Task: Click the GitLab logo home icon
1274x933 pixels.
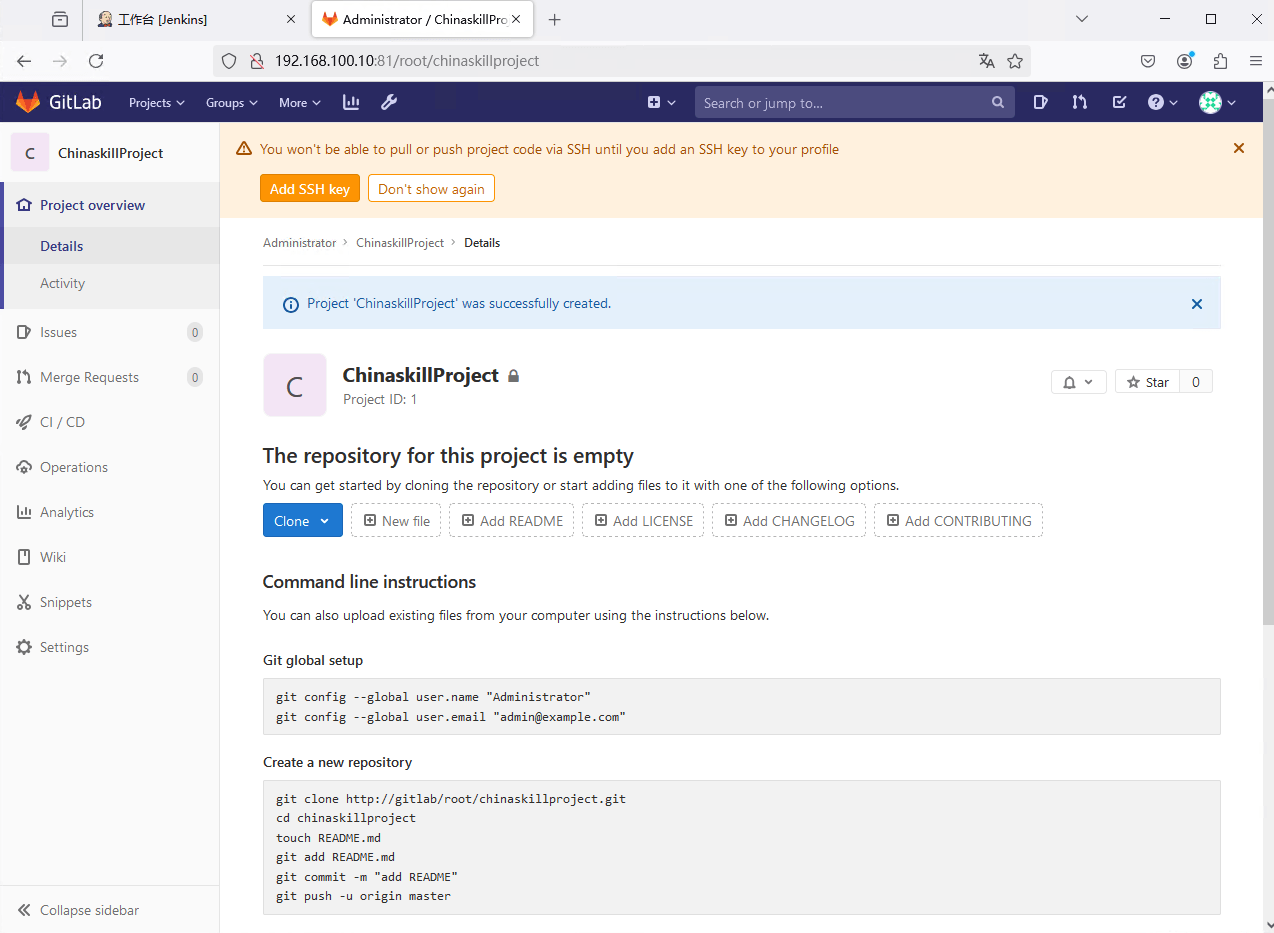Action: [28, 102]
